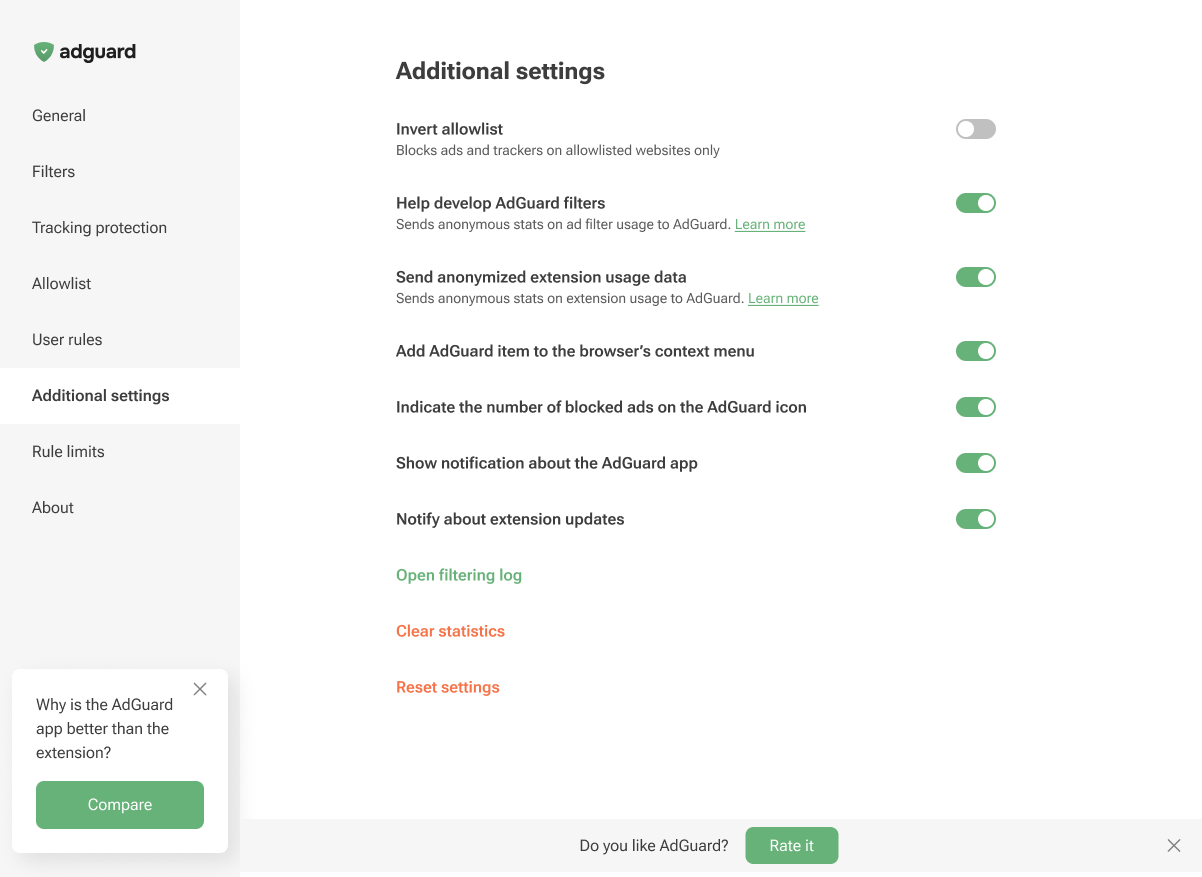Close the 'Do you like AdGuard?' banner
Screen dimensions: 1202x877
tap(1174, 845)
